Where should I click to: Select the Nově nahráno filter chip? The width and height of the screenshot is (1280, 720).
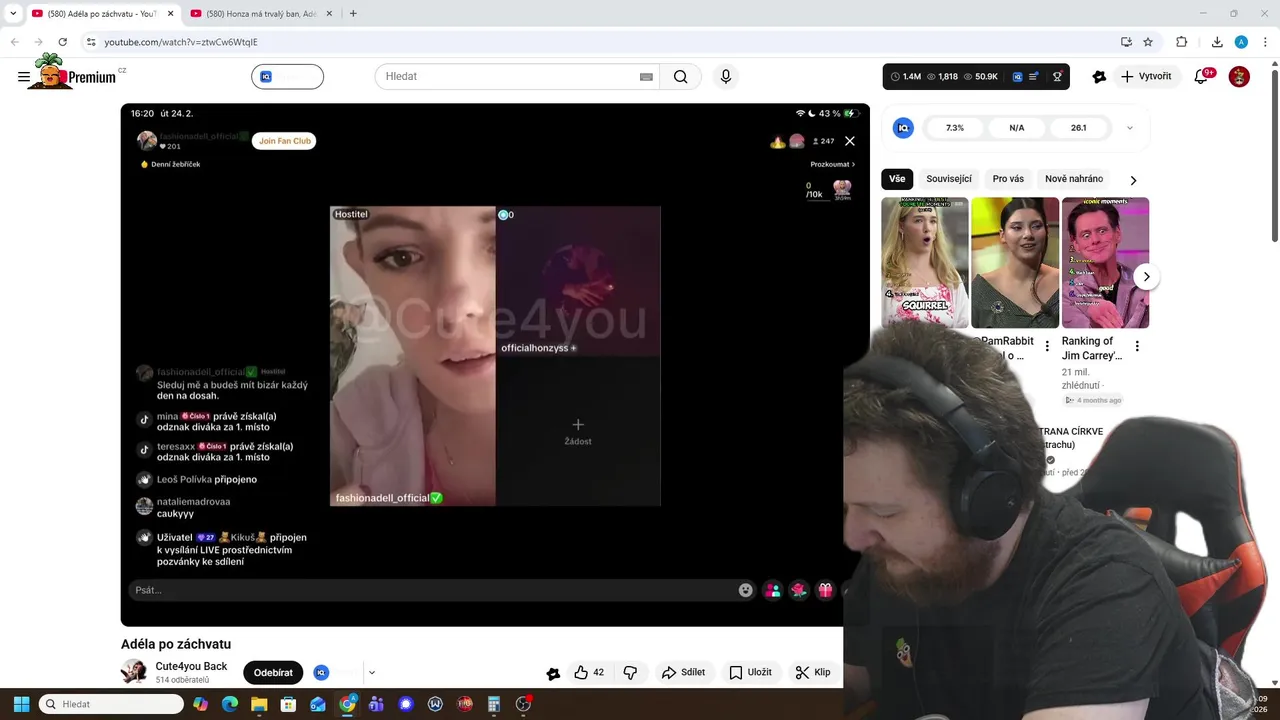point(1074,179)
